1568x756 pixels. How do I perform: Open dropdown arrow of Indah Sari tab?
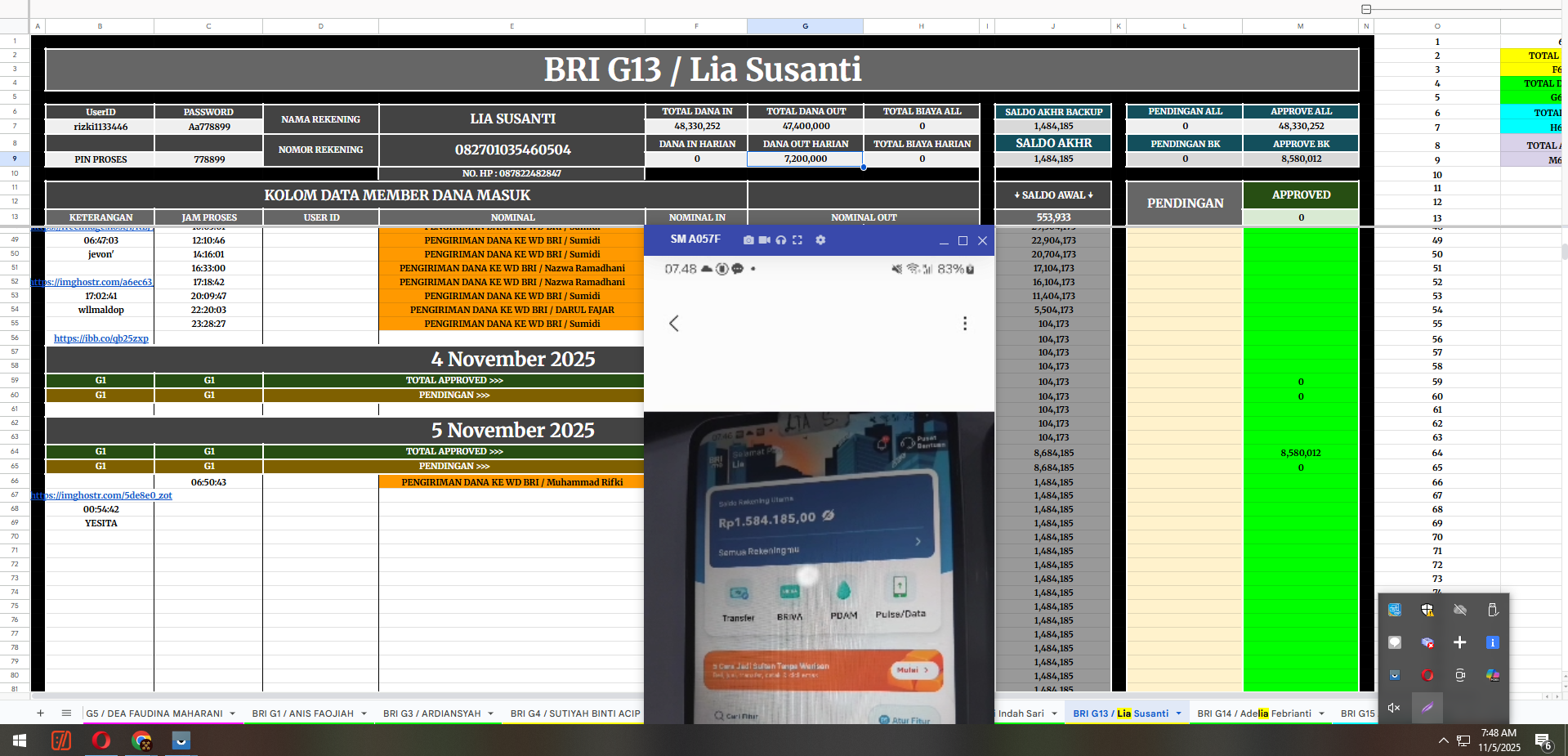click(1054, 714)
